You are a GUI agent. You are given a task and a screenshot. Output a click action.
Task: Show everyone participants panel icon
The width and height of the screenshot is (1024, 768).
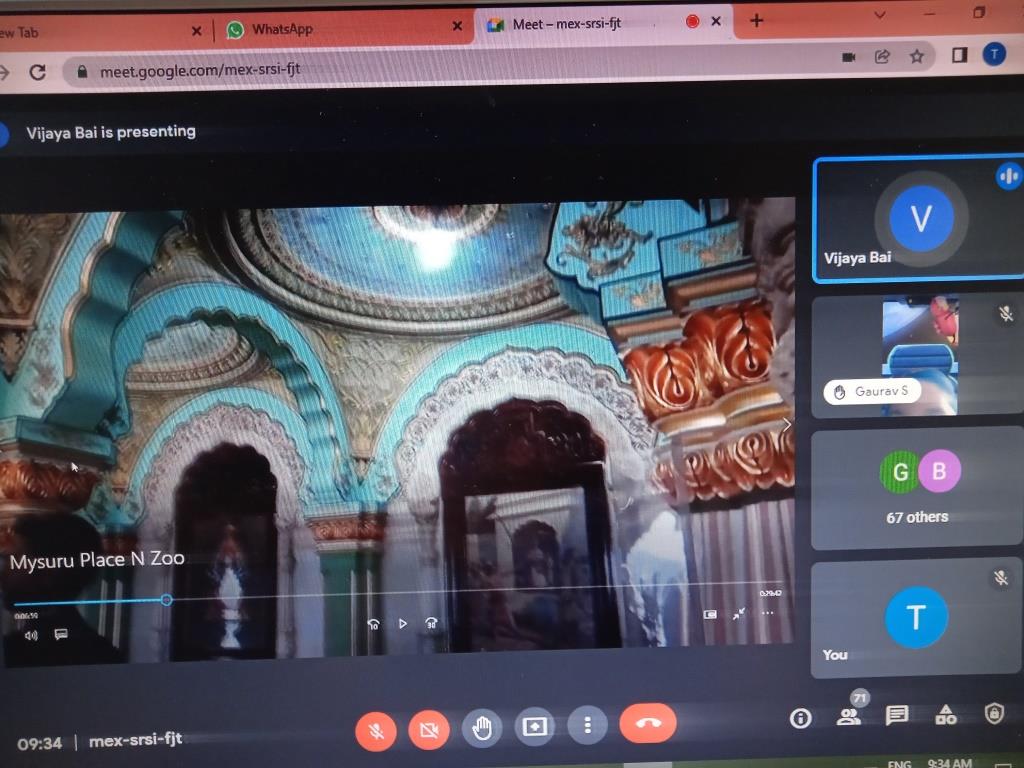pyautogui.click(x=848, y=717)
